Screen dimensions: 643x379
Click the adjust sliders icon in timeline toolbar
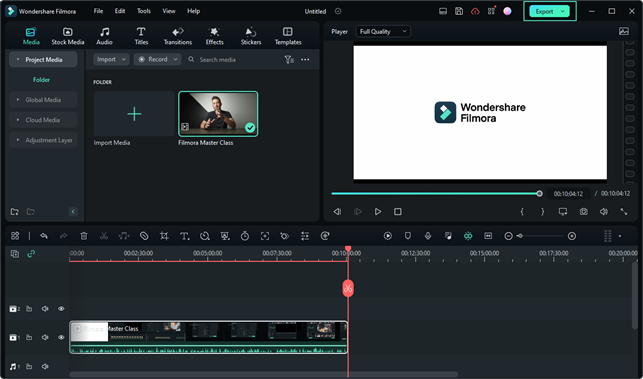tap(305, 236)
